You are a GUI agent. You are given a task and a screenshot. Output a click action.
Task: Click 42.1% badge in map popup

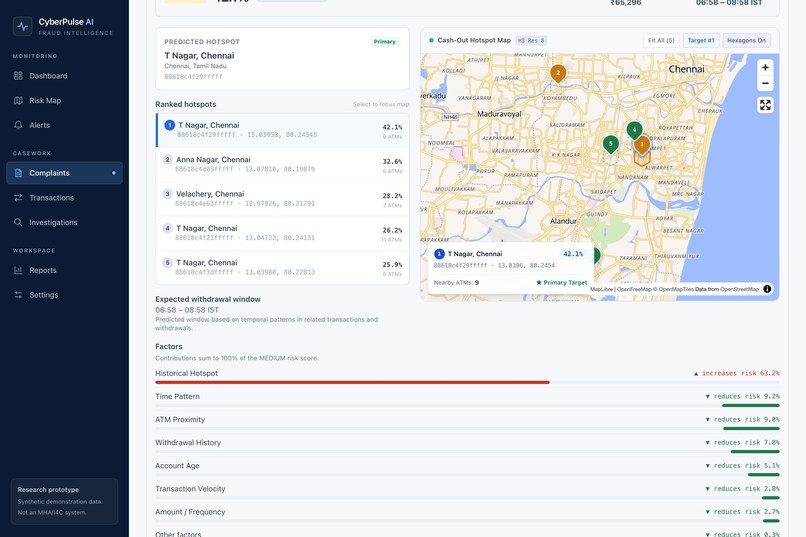(573, 254)
